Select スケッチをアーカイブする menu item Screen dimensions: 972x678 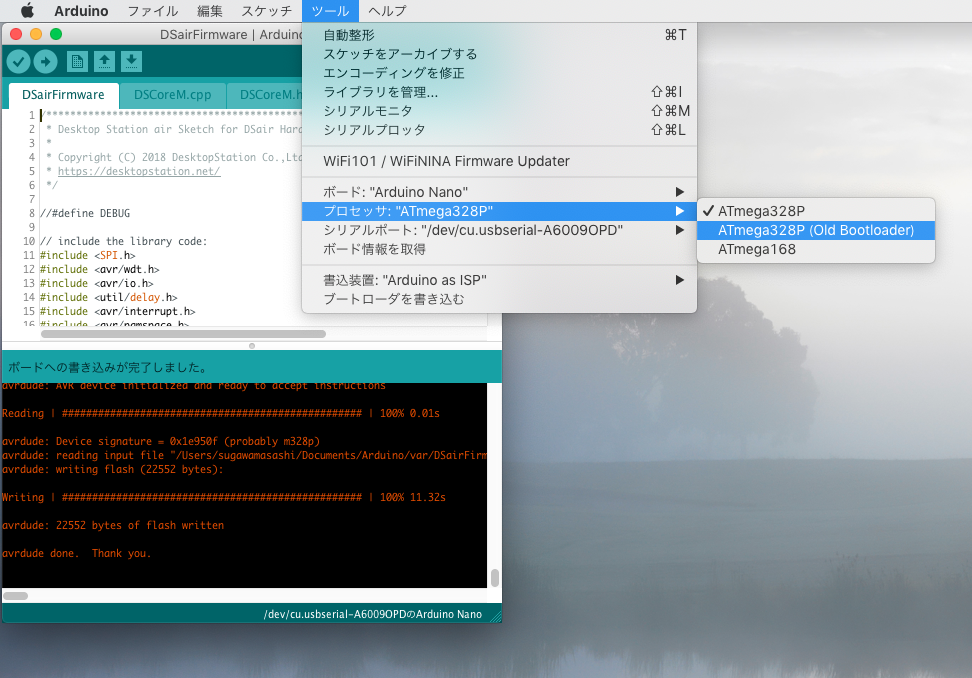click(x=499, y=54)
